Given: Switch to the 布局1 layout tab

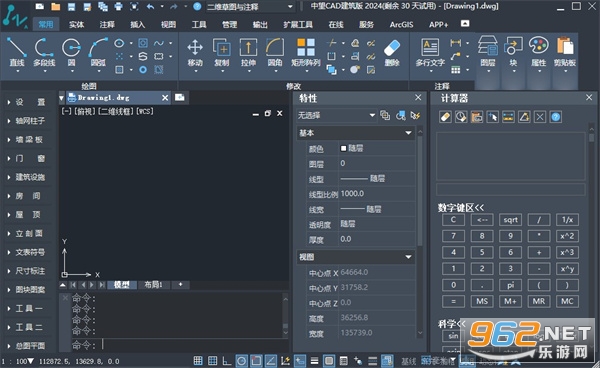Looking at the screenshot, I should 153,285.
